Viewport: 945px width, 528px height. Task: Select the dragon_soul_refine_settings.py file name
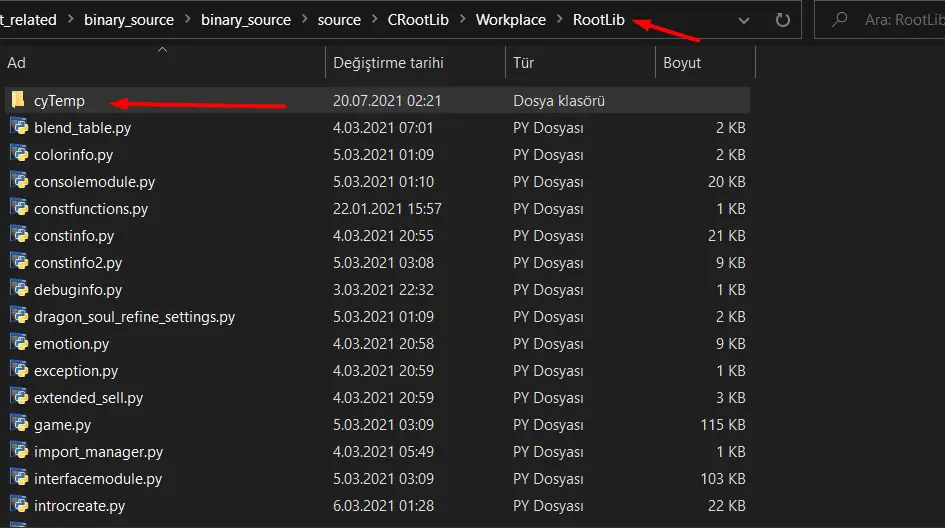pos(134,317)
